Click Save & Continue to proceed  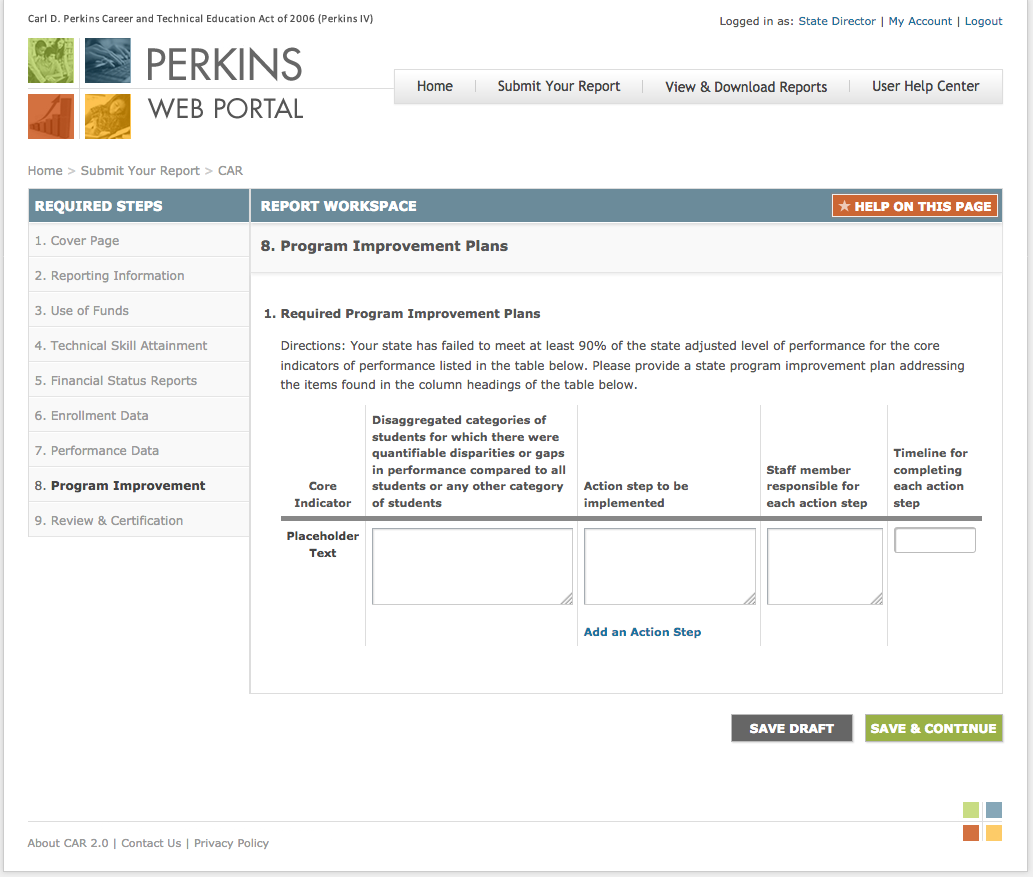point(933,728)
